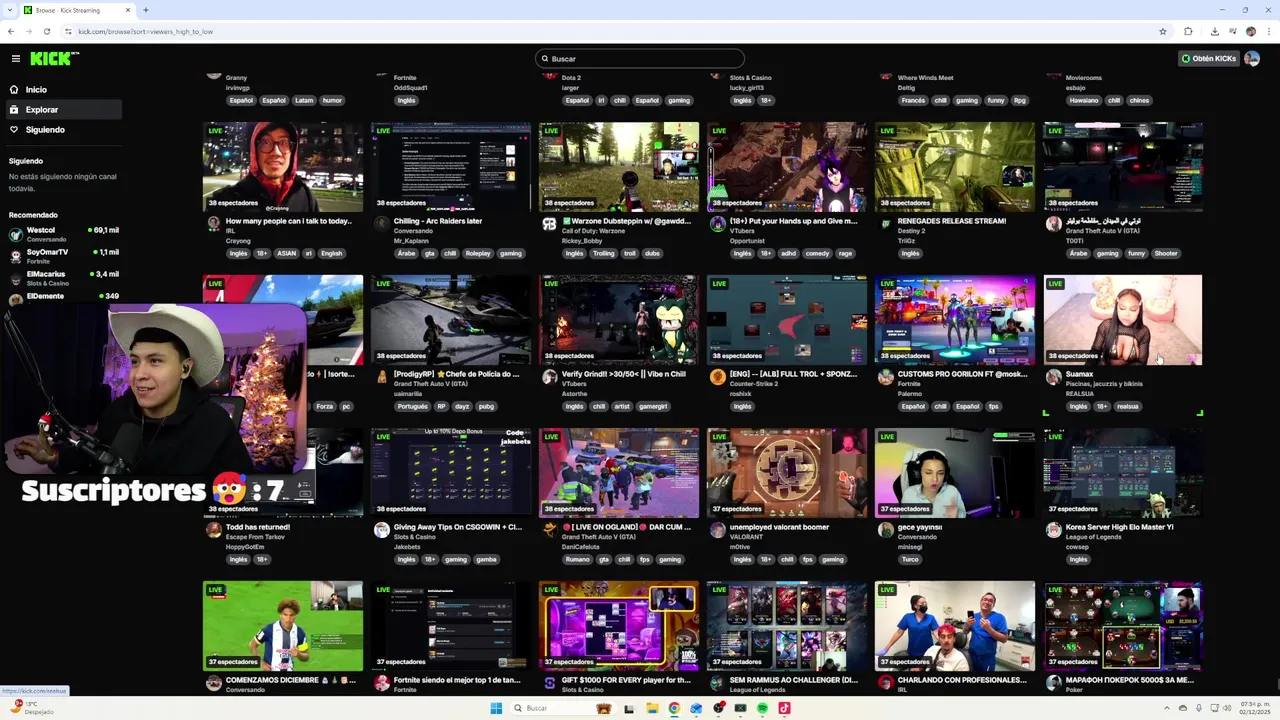This screenshot has width=1280, height=720.
Task: Open the Westcol recommended channel avatar
Action: click(15, 235)
